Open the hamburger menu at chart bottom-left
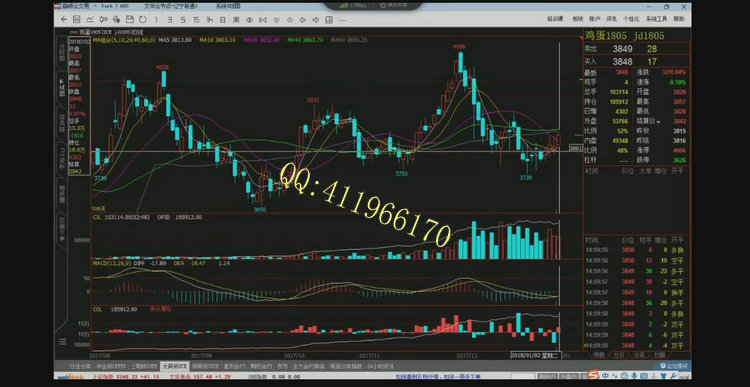750x387 pixels. tap(62, 341)
